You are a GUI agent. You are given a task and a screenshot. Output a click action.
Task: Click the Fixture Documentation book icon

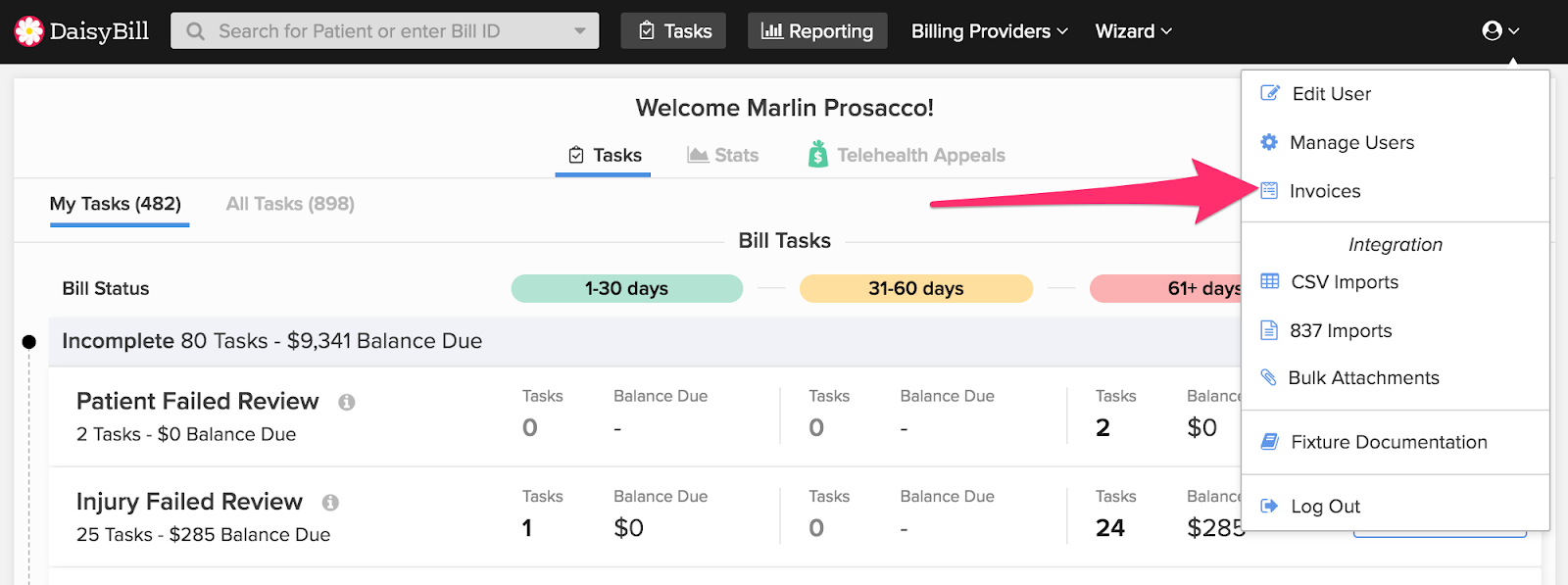coord(1269,442)
